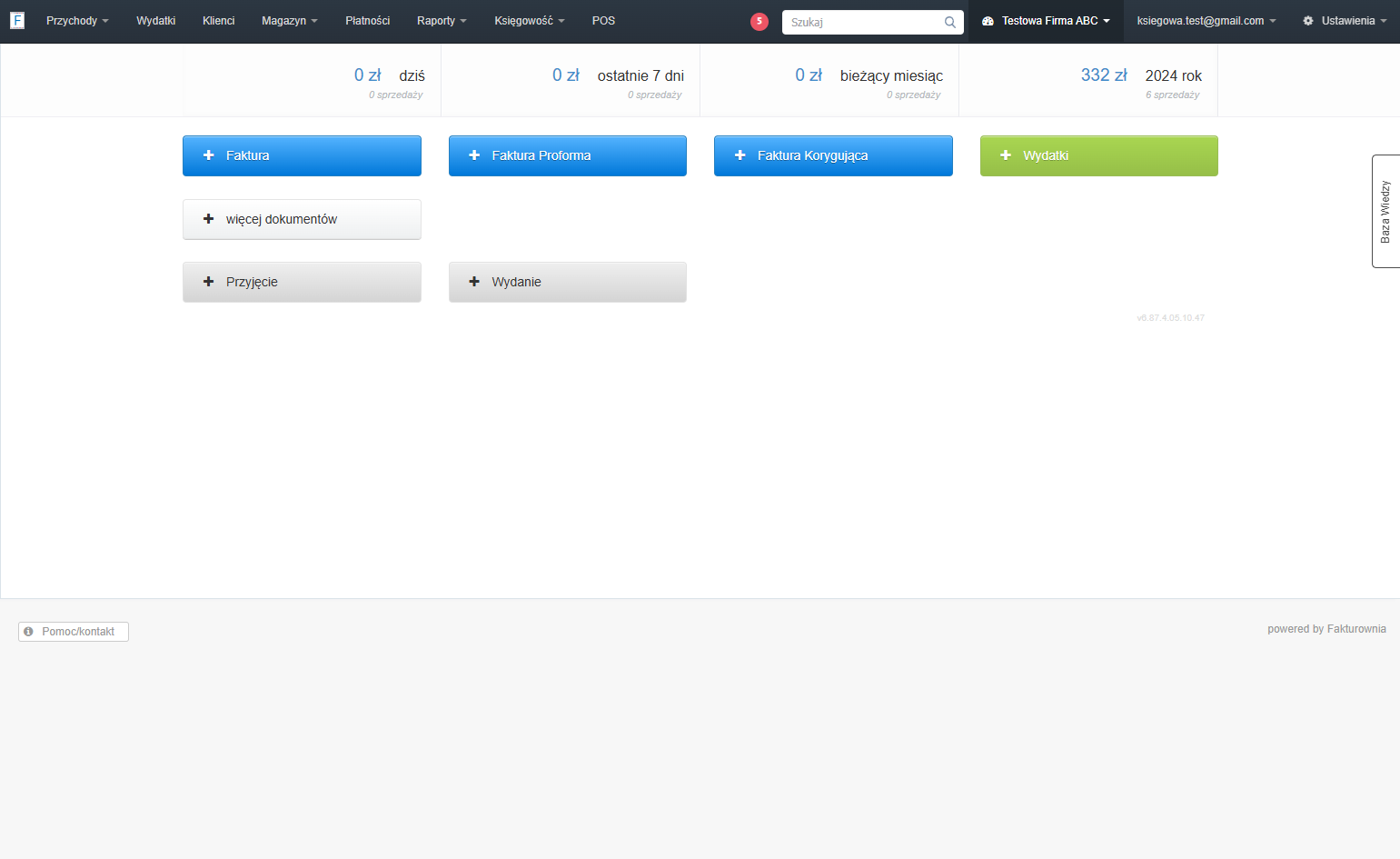Create a new Faktura Proforma
The width and height of the screenshot is (1400, 859).
(568, 155)
